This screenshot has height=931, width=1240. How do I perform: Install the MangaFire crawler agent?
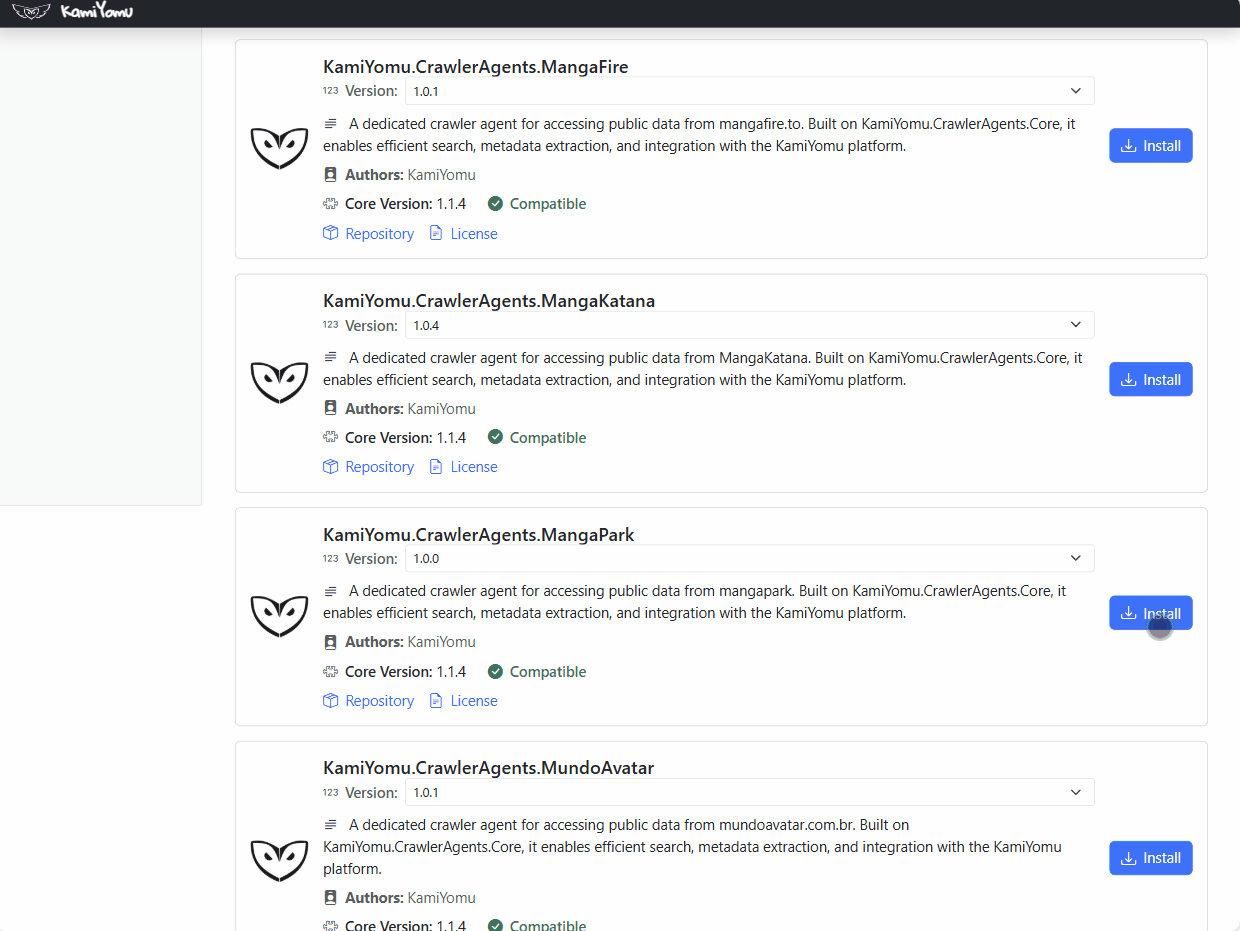tap(1150, 146)
